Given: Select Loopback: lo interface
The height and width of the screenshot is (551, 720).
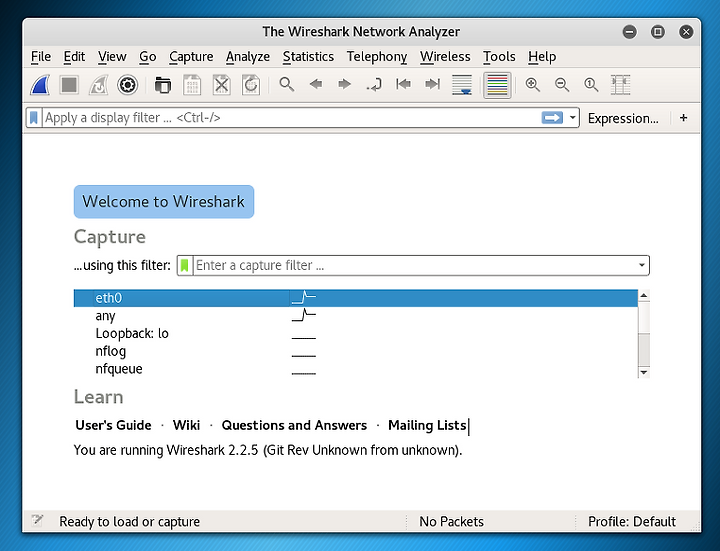Looking at the screenshot, I should coord(356,333).
